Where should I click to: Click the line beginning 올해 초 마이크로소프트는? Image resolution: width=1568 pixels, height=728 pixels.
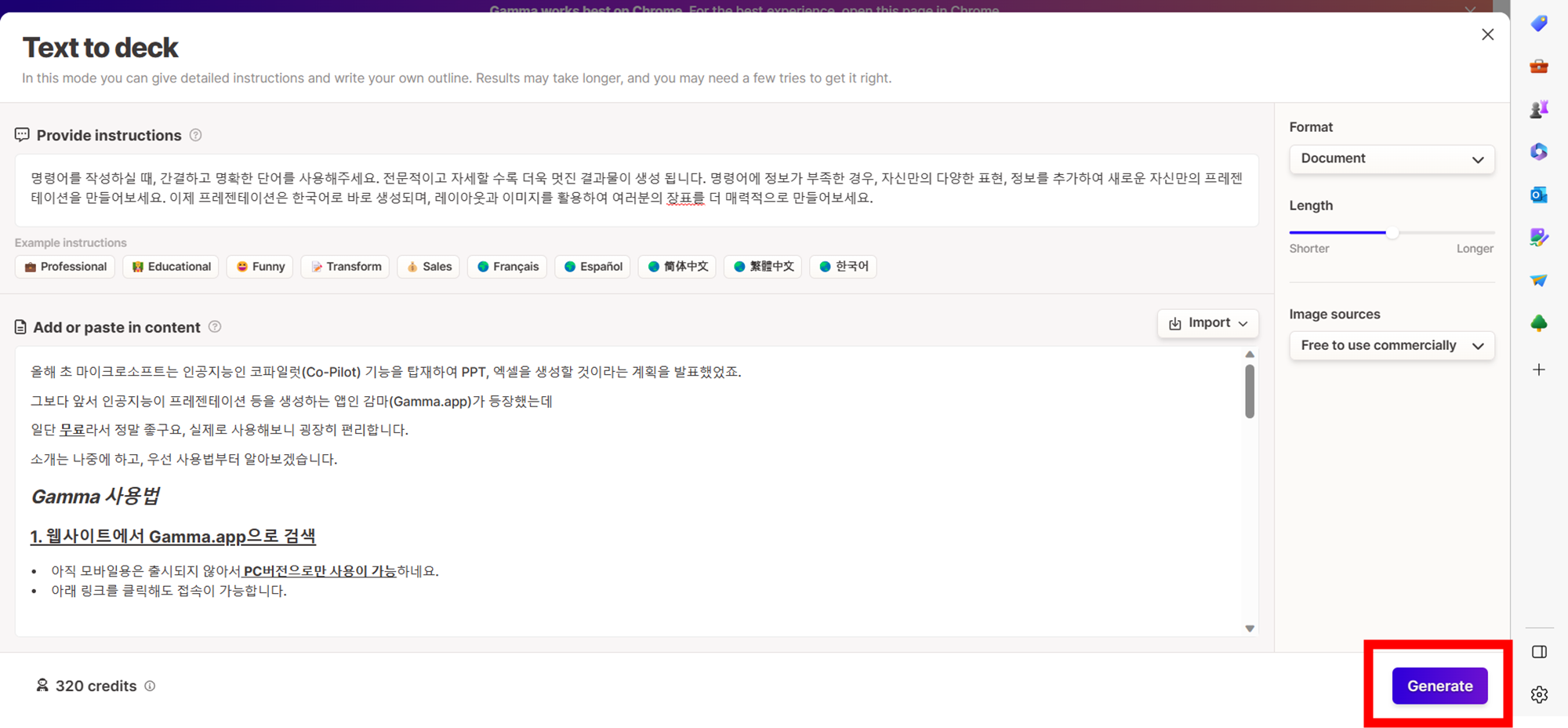tap(386, 372)
